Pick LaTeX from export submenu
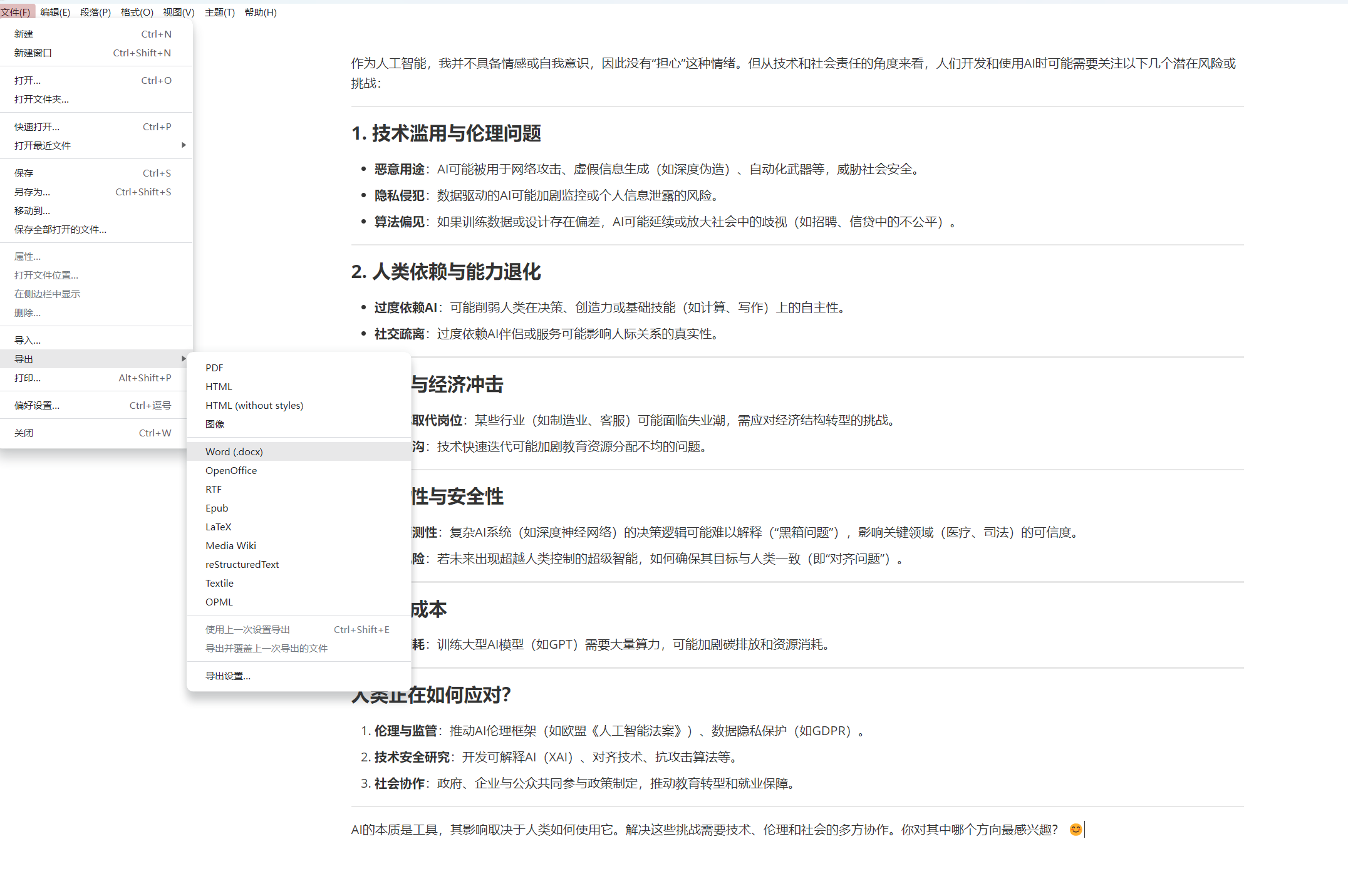1348x896 pixels. (219, 527)
